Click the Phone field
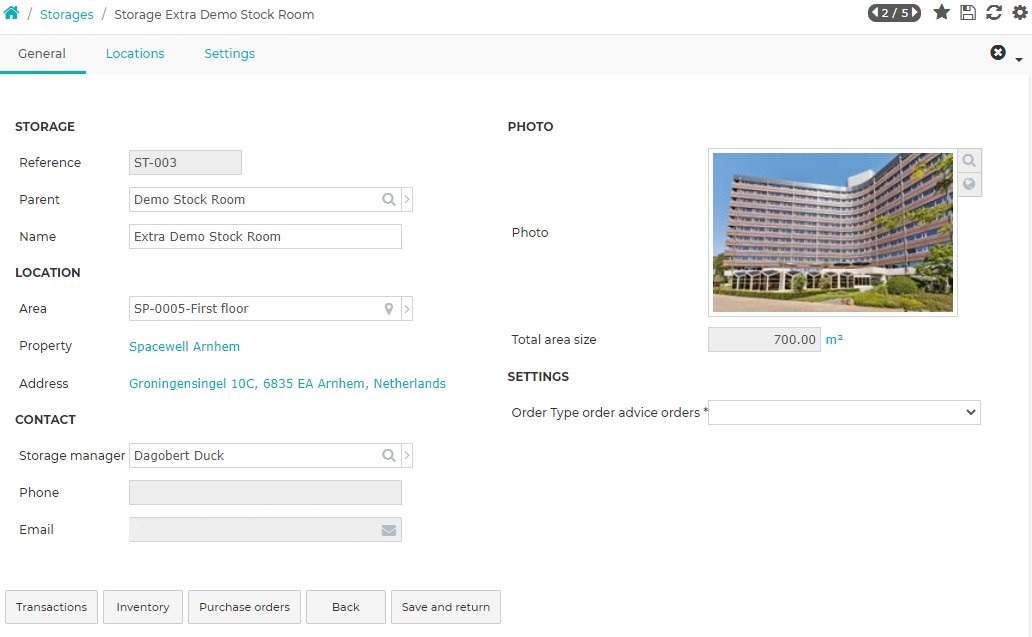The height and width of the screenshot is (637, 1032). pos(265,492)
